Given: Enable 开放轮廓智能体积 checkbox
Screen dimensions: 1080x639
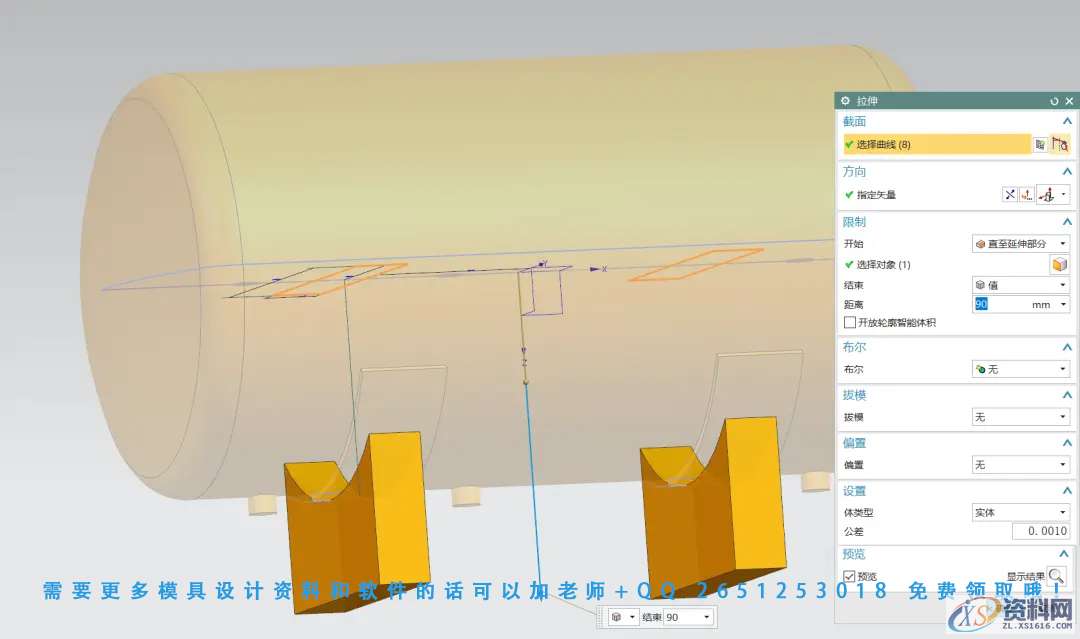Looking at the screenshot, I should coord(850,323).
